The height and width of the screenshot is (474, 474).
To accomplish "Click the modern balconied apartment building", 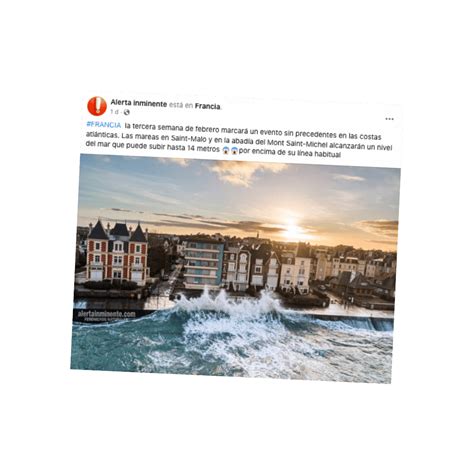I will [203, 264].
